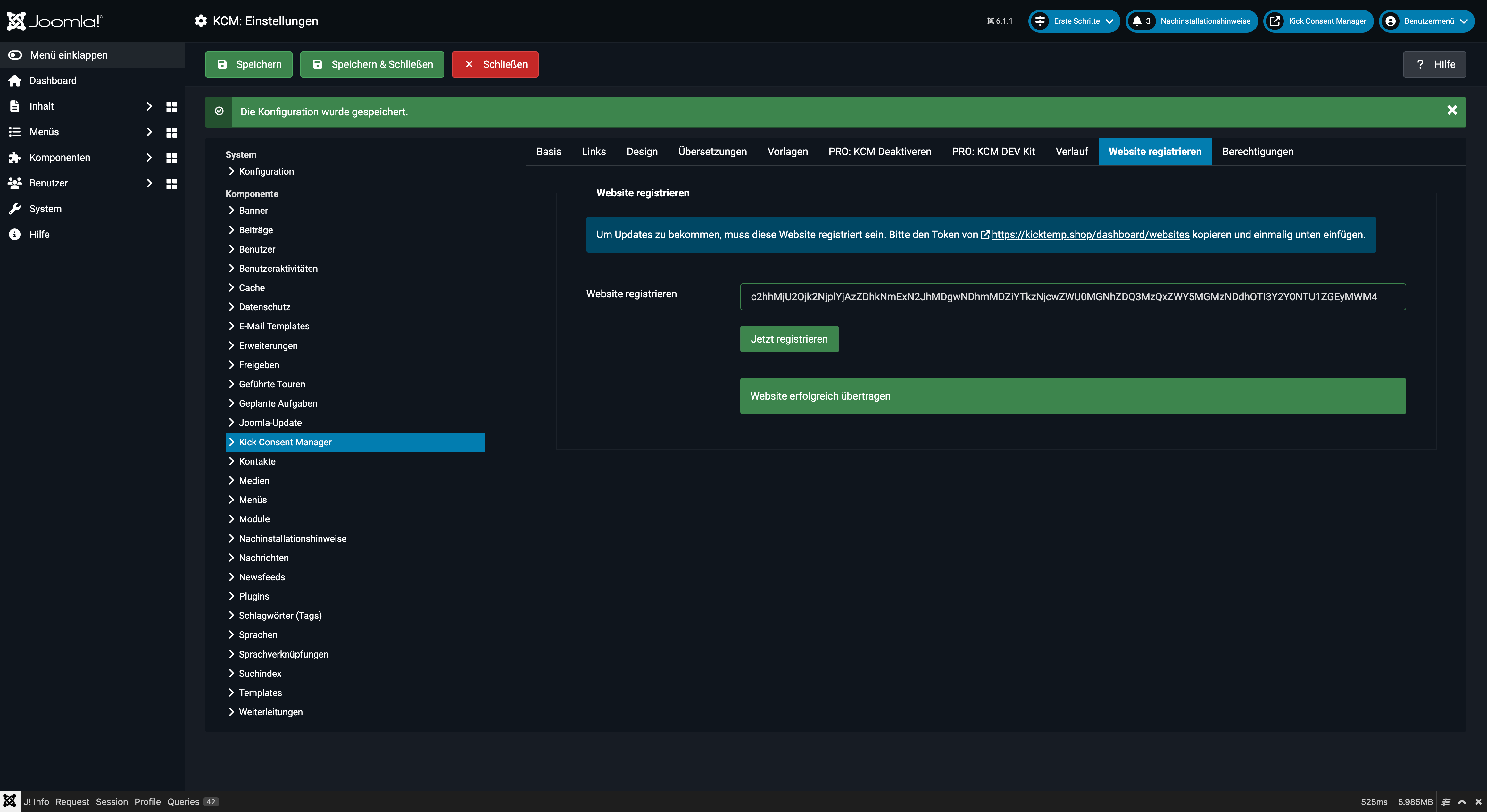The image size is (1487, 812).
Task: Click the Website registrieren token input field
Action: [x=1073, y=297]
